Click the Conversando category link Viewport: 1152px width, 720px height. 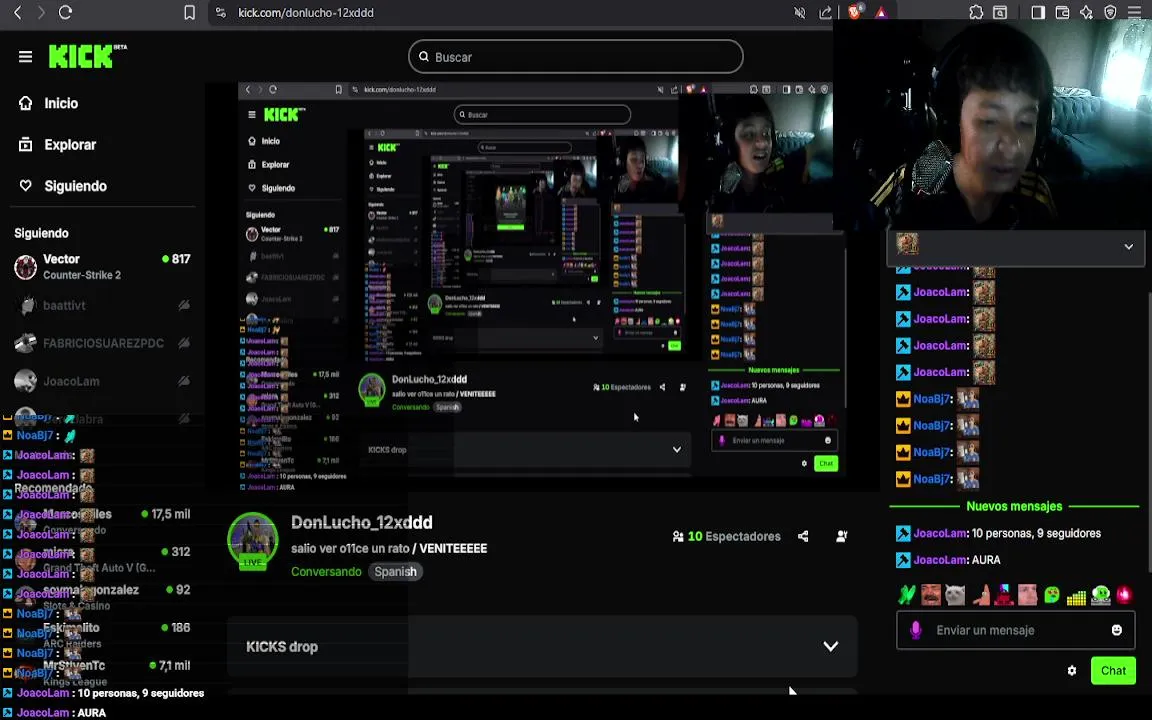tap(326, 572)
